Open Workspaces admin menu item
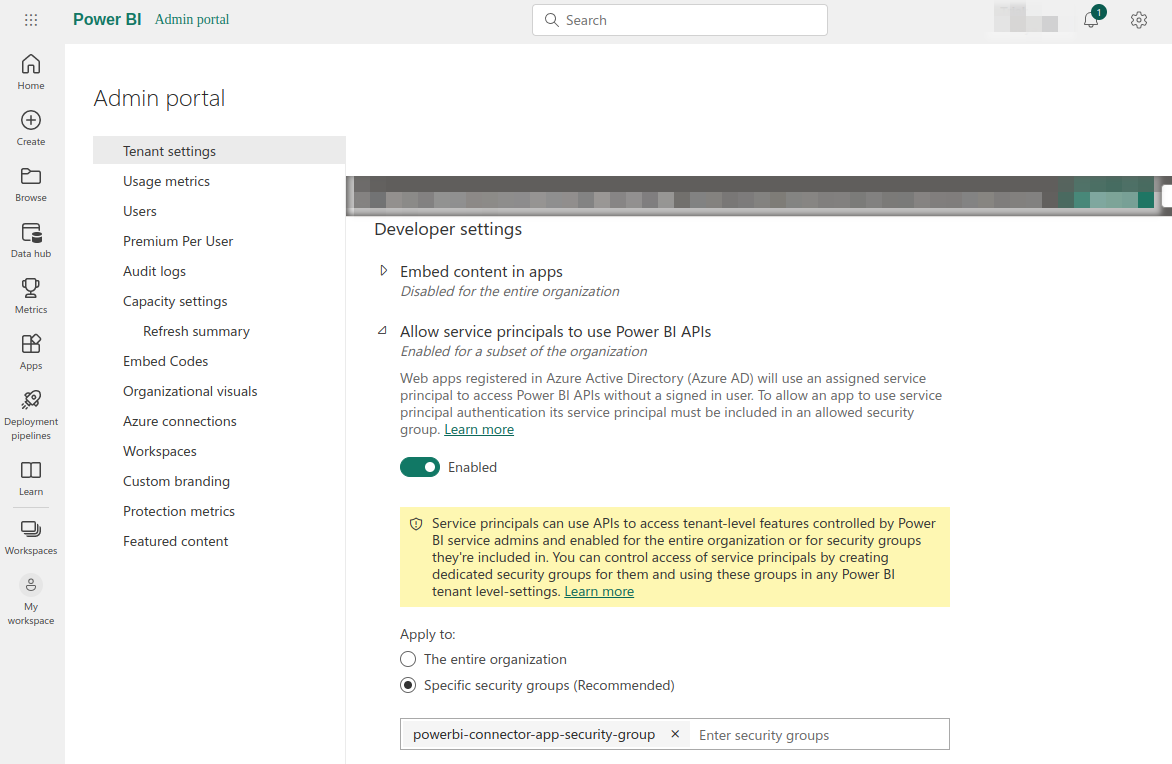 [160, 451]
